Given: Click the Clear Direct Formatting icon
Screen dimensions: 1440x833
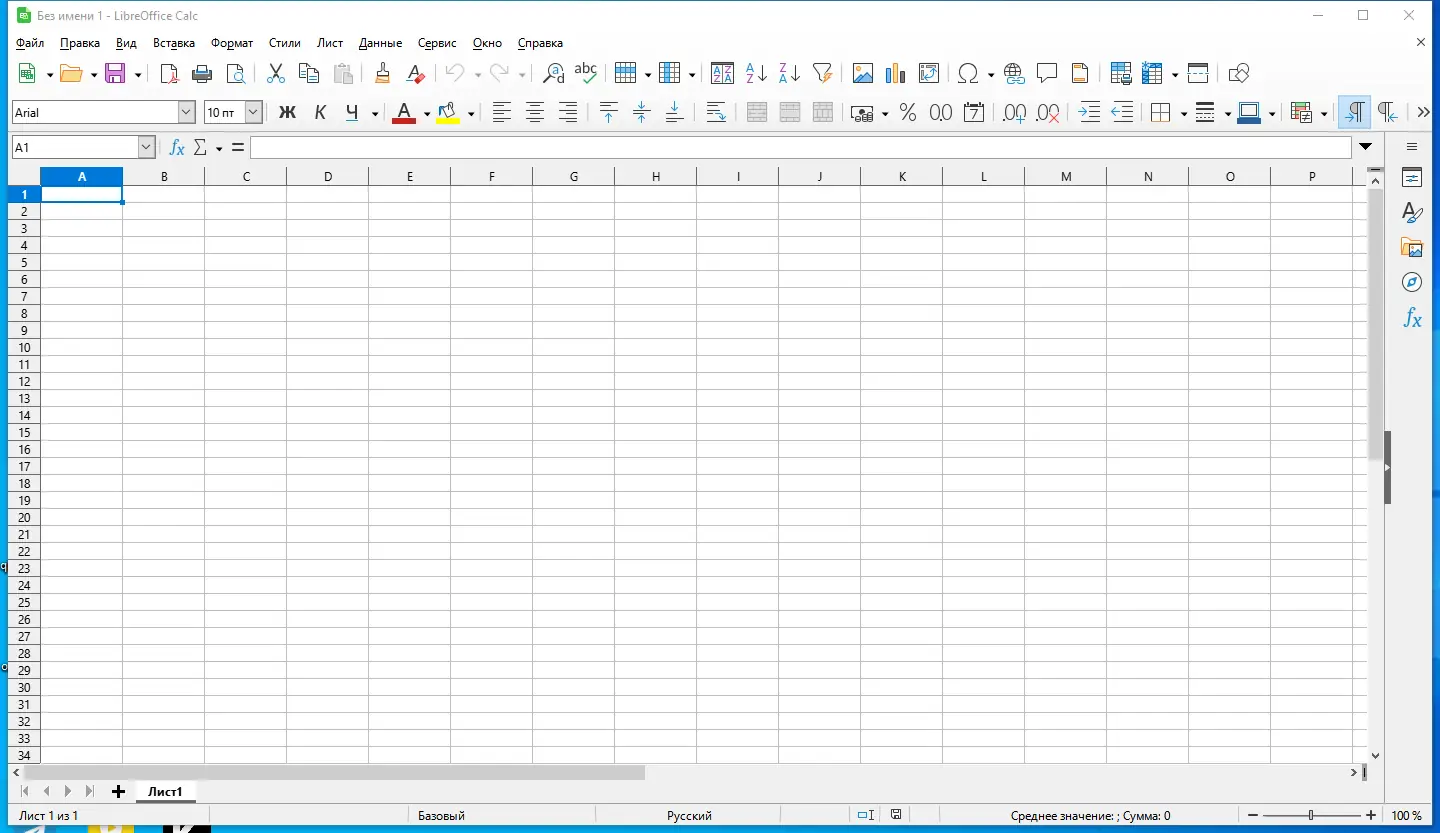Looking at the screenshot, I should tap(415, 73).
